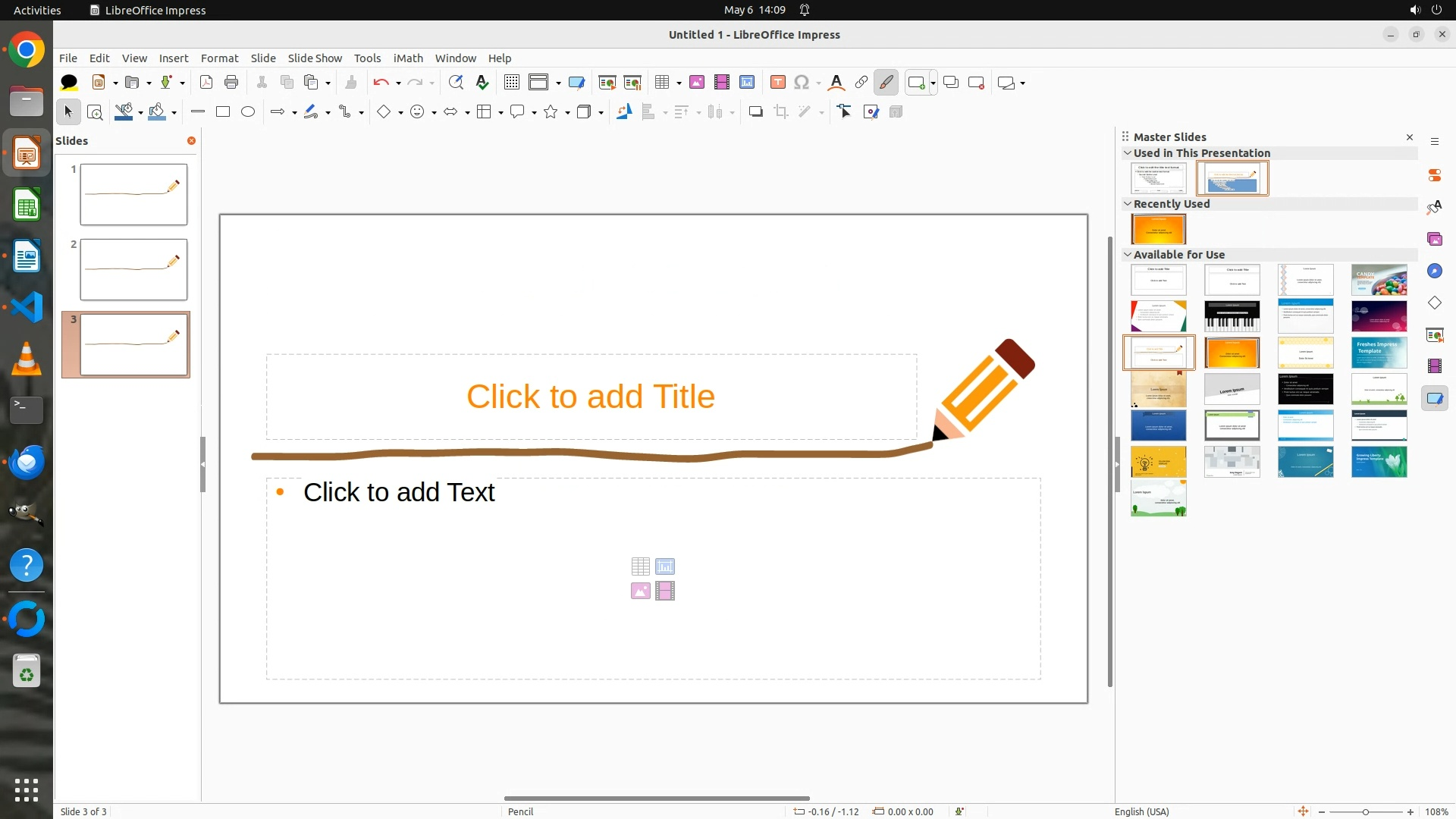Open the New Slide dropdown arrow
The image size is (1456, 819).
coord(933,83)
